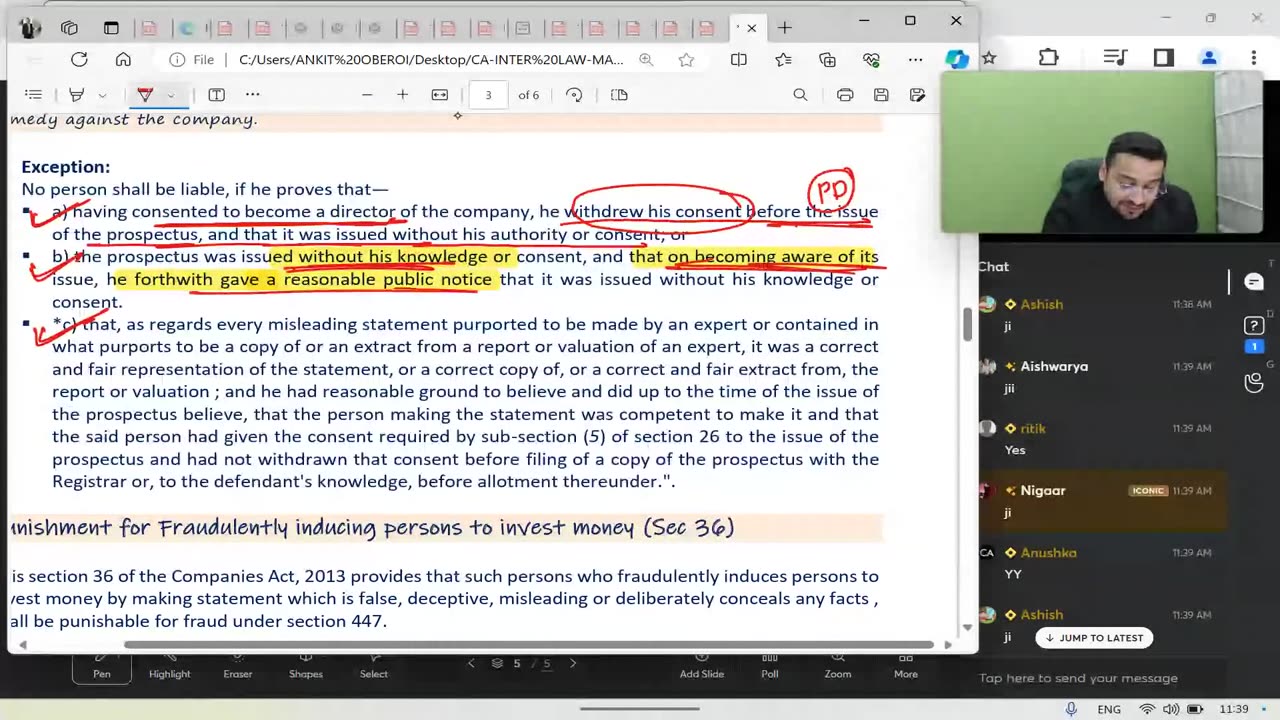The image size is (1280, 720).
Task: Go to next slide arrow
Action: pyautogui.click(x=574, y=663)
